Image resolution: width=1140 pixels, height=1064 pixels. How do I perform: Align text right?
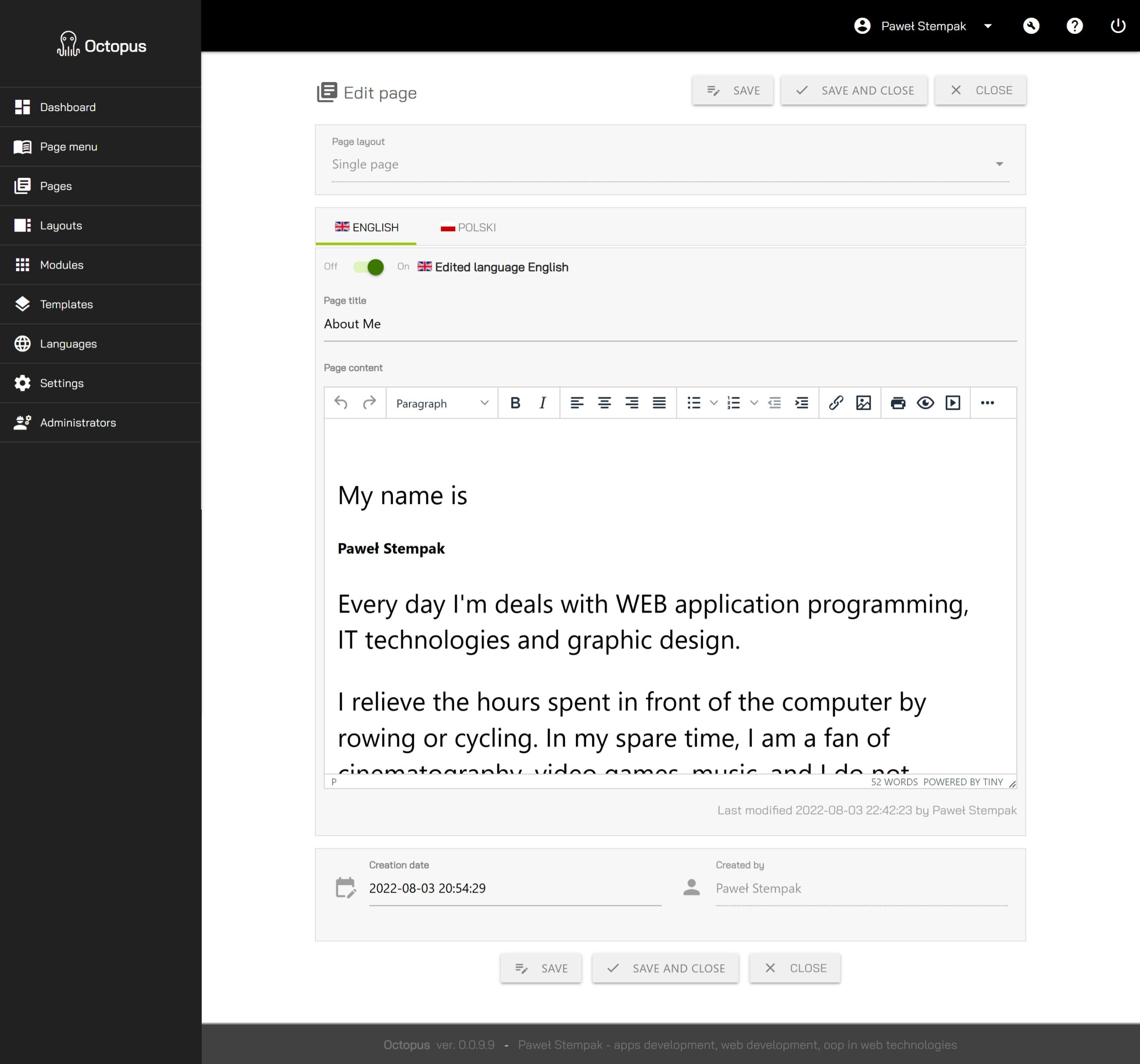632,403
